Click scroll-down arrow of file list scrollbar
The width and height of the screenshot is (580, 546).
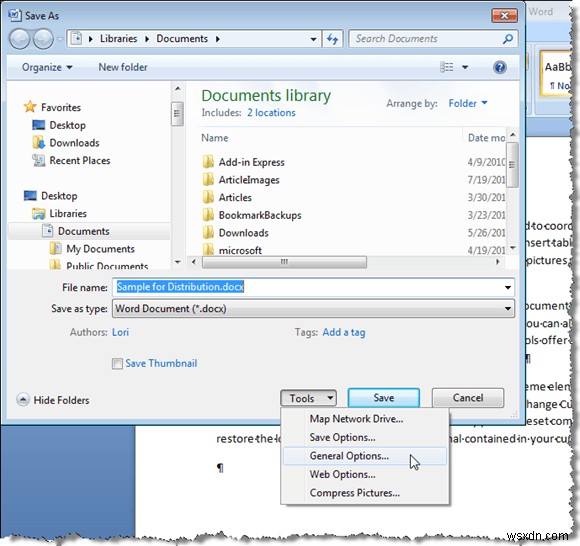click(512, 247)
